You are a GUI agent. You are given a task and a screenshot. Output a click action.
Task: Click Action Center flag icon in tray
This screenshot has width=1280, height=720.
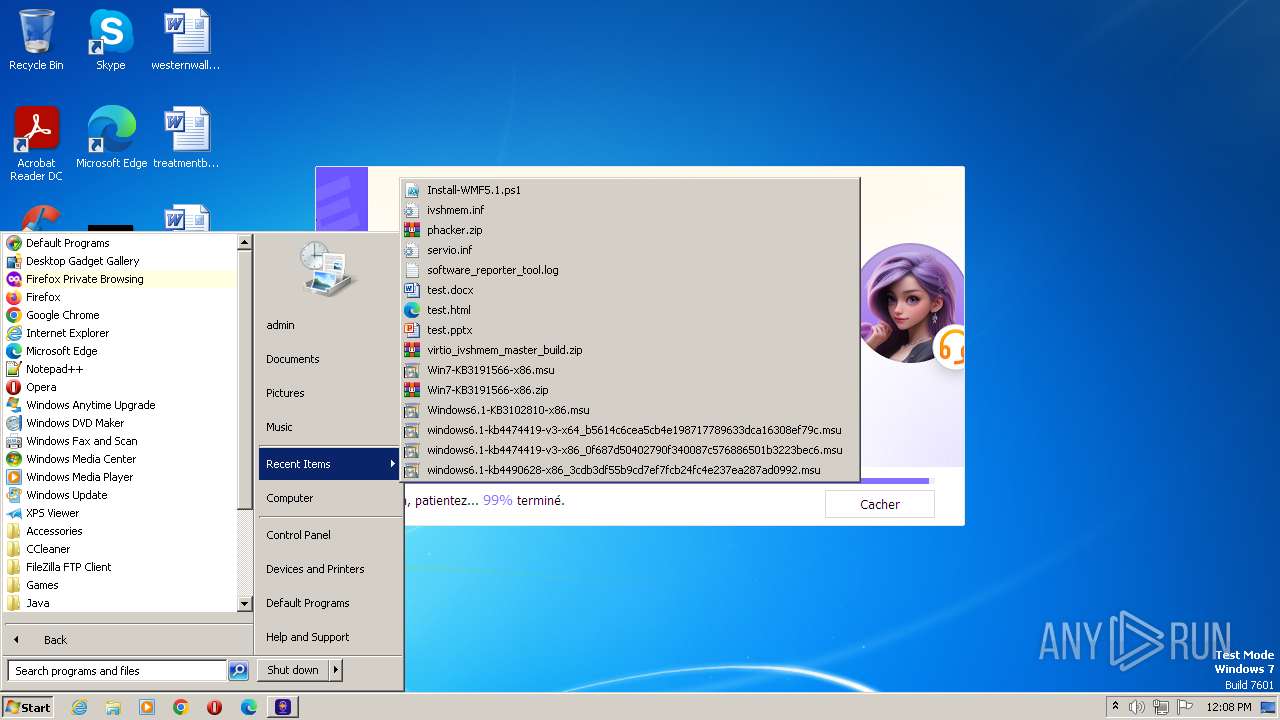tap(1187, 707)
